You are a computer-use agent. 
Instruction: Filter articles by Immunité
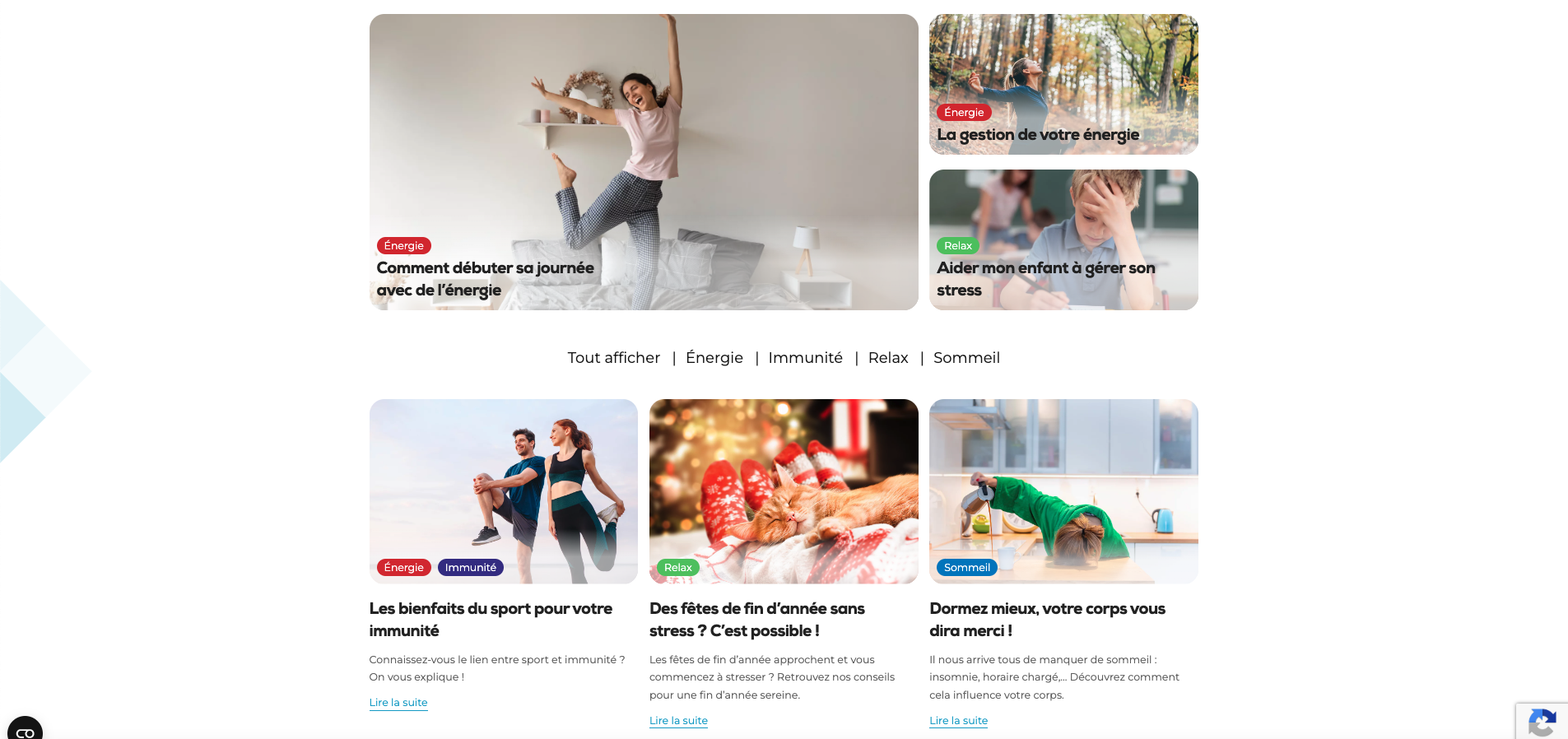tap(806, 358)
